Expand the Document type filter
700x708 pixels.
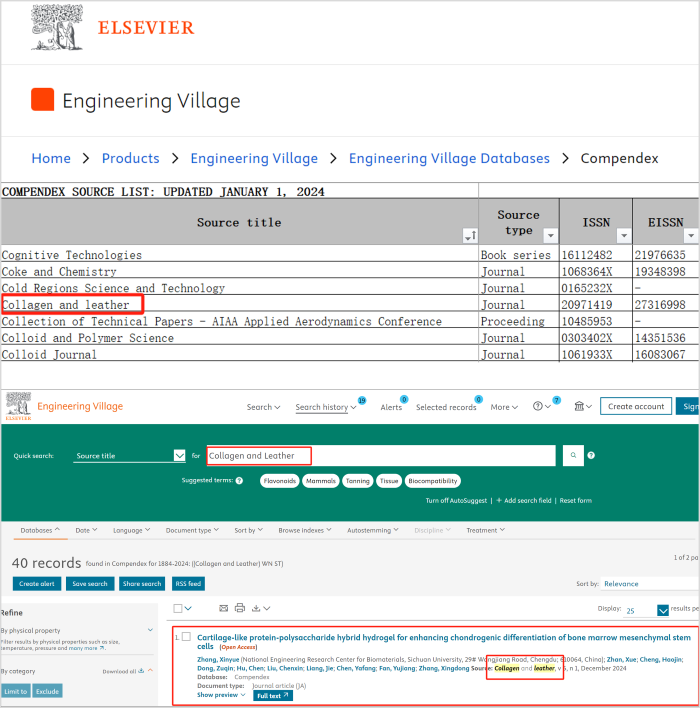[192, 531]
